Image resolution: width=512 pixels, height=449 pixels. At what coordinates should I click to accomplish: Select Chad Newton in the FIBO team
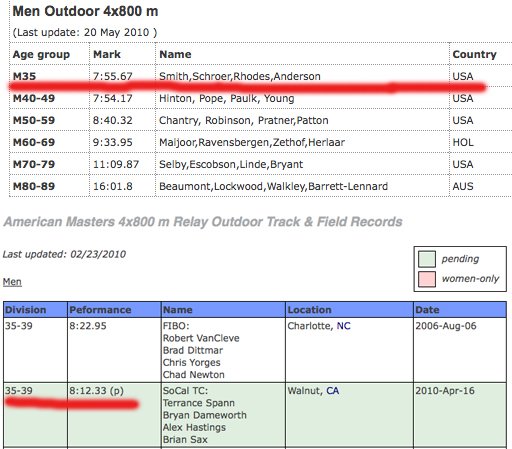(x=194, y=375)
